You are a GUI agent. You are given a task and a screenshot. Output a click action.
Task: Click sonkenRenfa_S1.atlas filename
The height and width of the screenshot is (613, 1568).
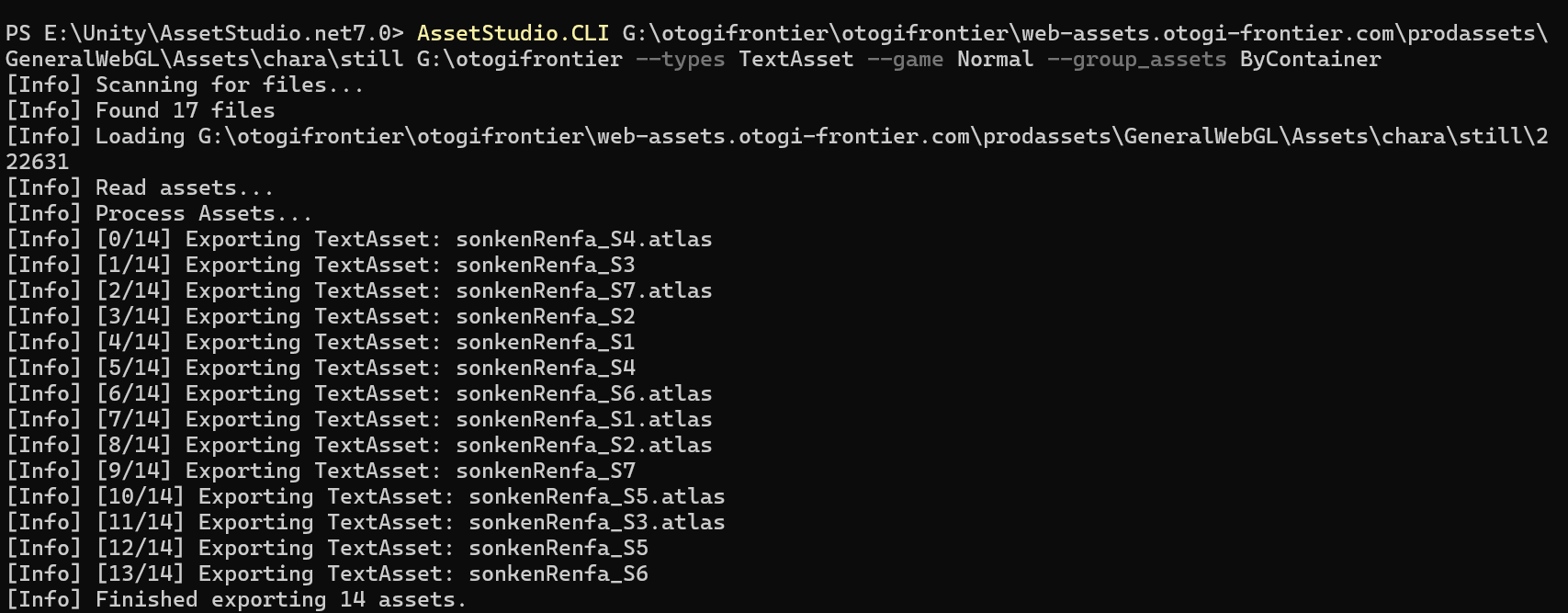click(x=584, y=419)
